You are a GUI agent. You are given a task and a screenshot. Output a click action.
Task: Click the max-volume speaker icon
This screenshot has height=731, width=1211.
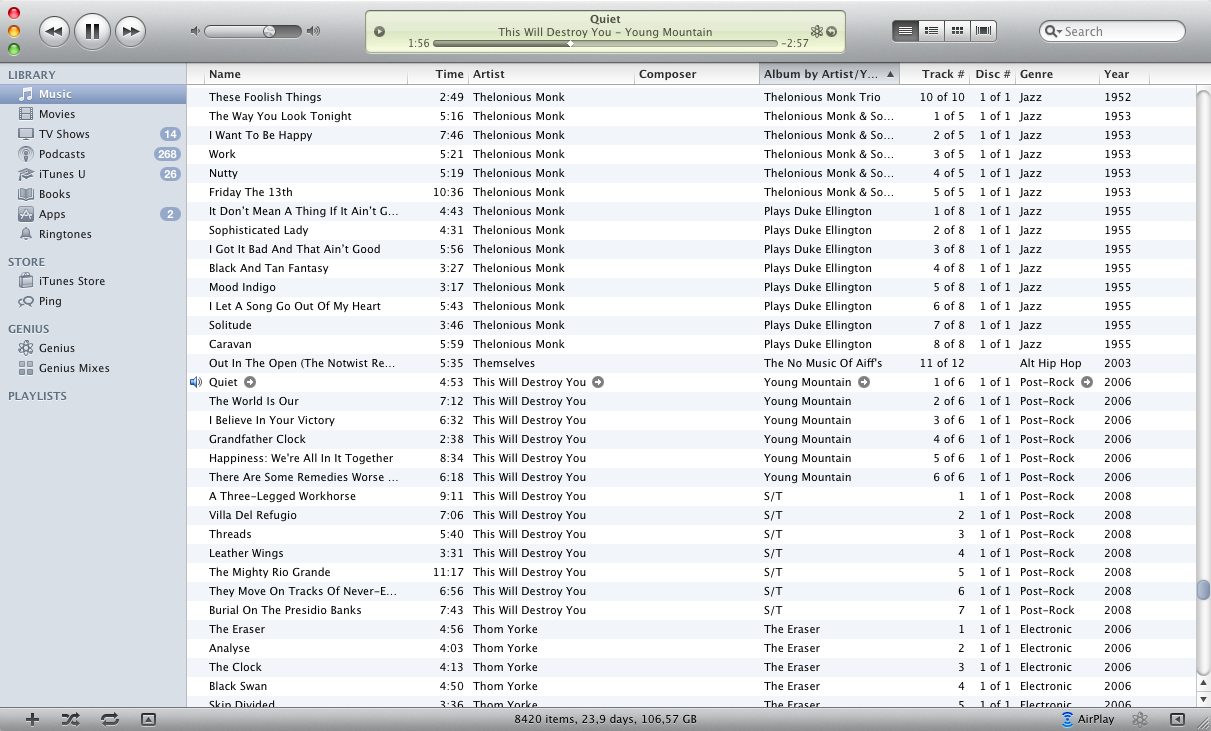314,31
